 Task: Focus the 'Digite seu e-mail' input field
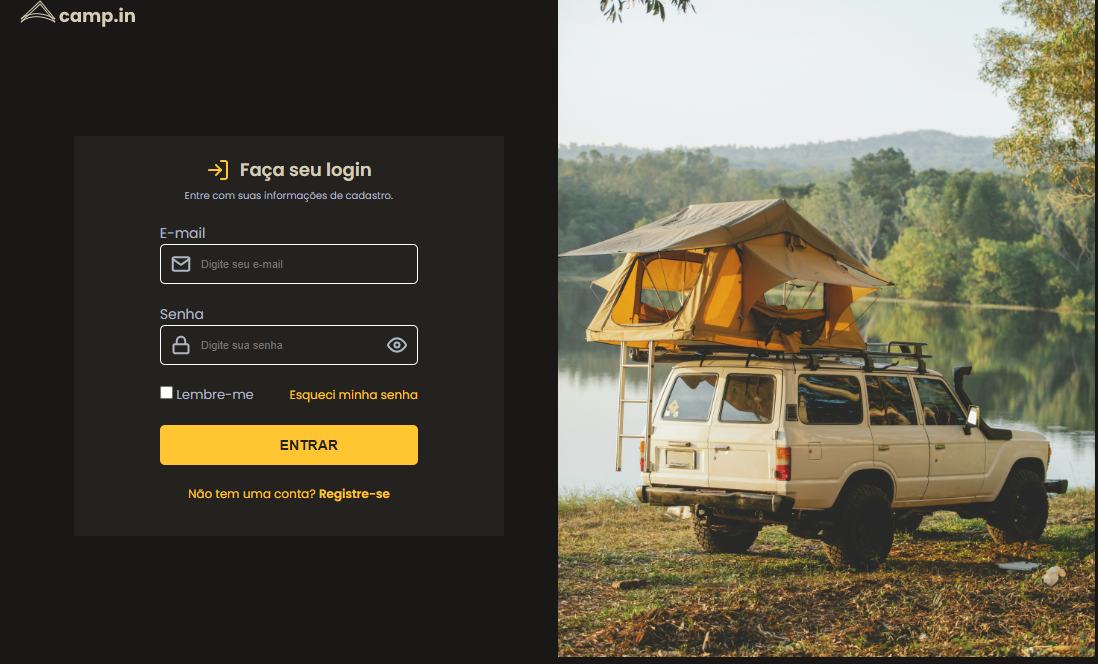point(289,264)
